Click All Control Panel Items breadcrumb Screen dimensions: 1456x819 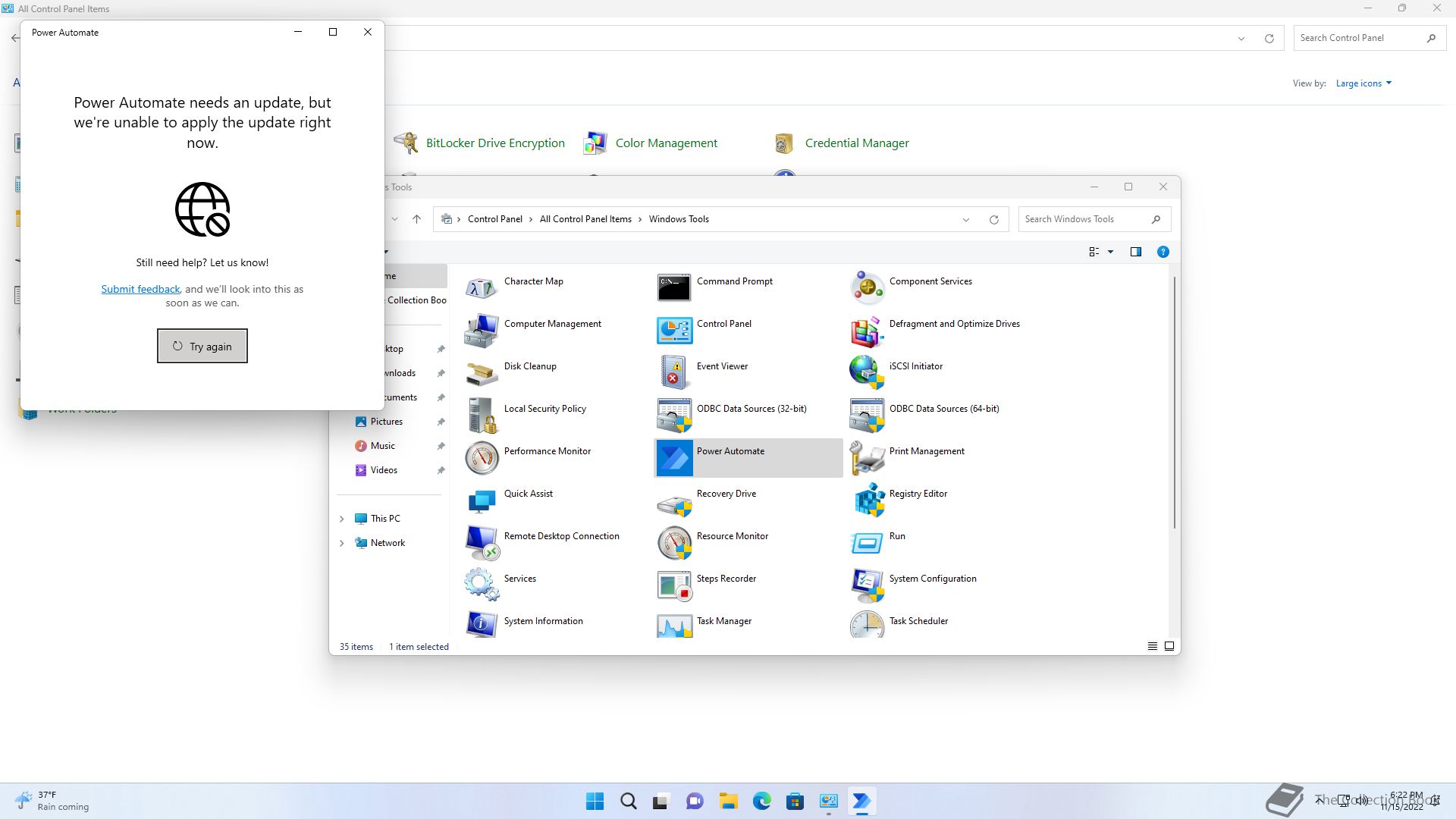tap(585, 219)
